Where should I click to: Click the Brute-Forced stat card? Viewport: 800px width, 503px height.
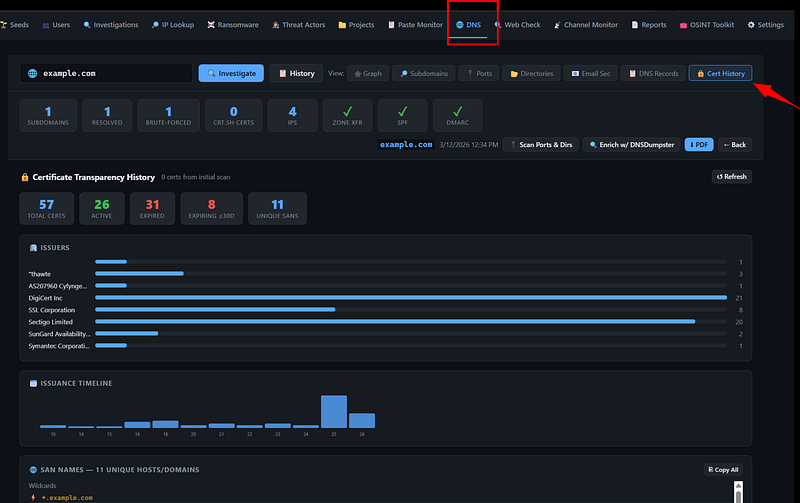pos(168,115)
